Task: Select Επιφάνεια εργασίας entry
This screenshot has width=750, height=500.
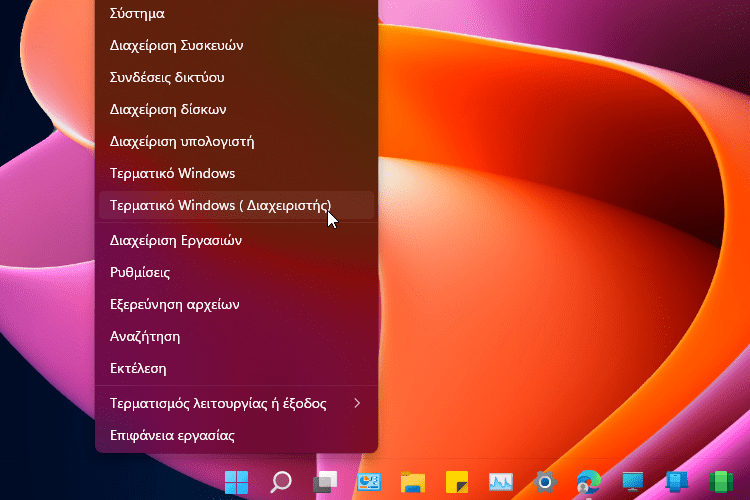Action: (x=236, y=435)
